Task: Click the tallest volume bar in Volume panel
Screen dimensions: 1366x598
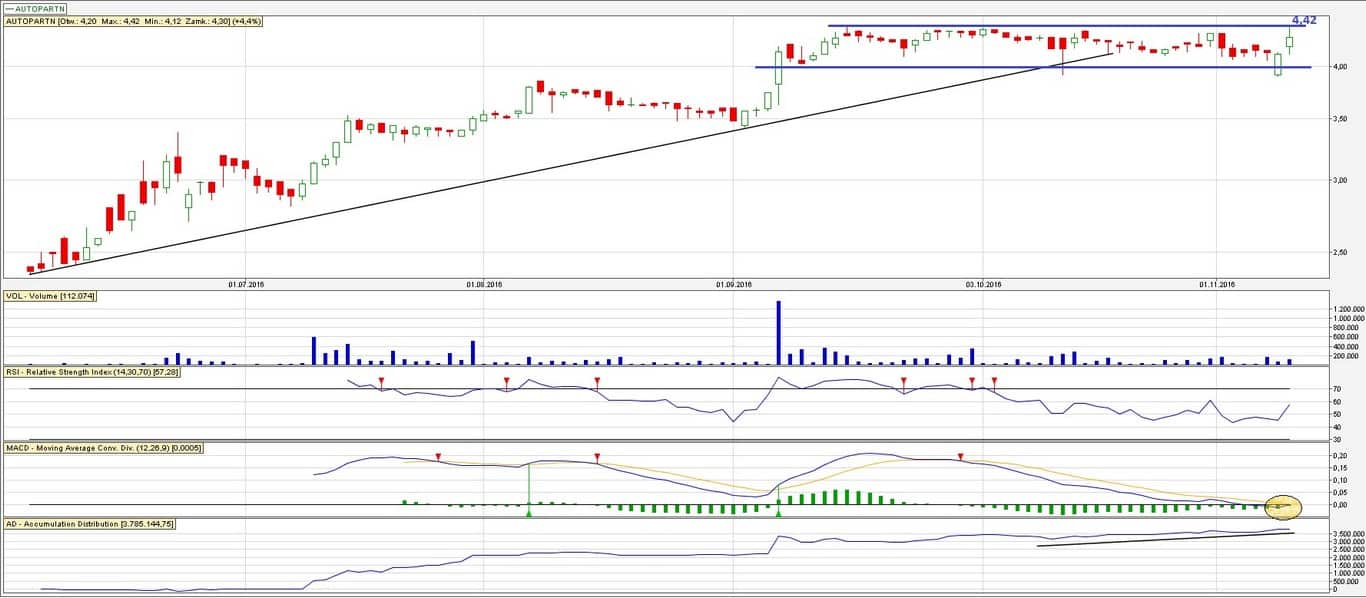Action: [778, 332]
